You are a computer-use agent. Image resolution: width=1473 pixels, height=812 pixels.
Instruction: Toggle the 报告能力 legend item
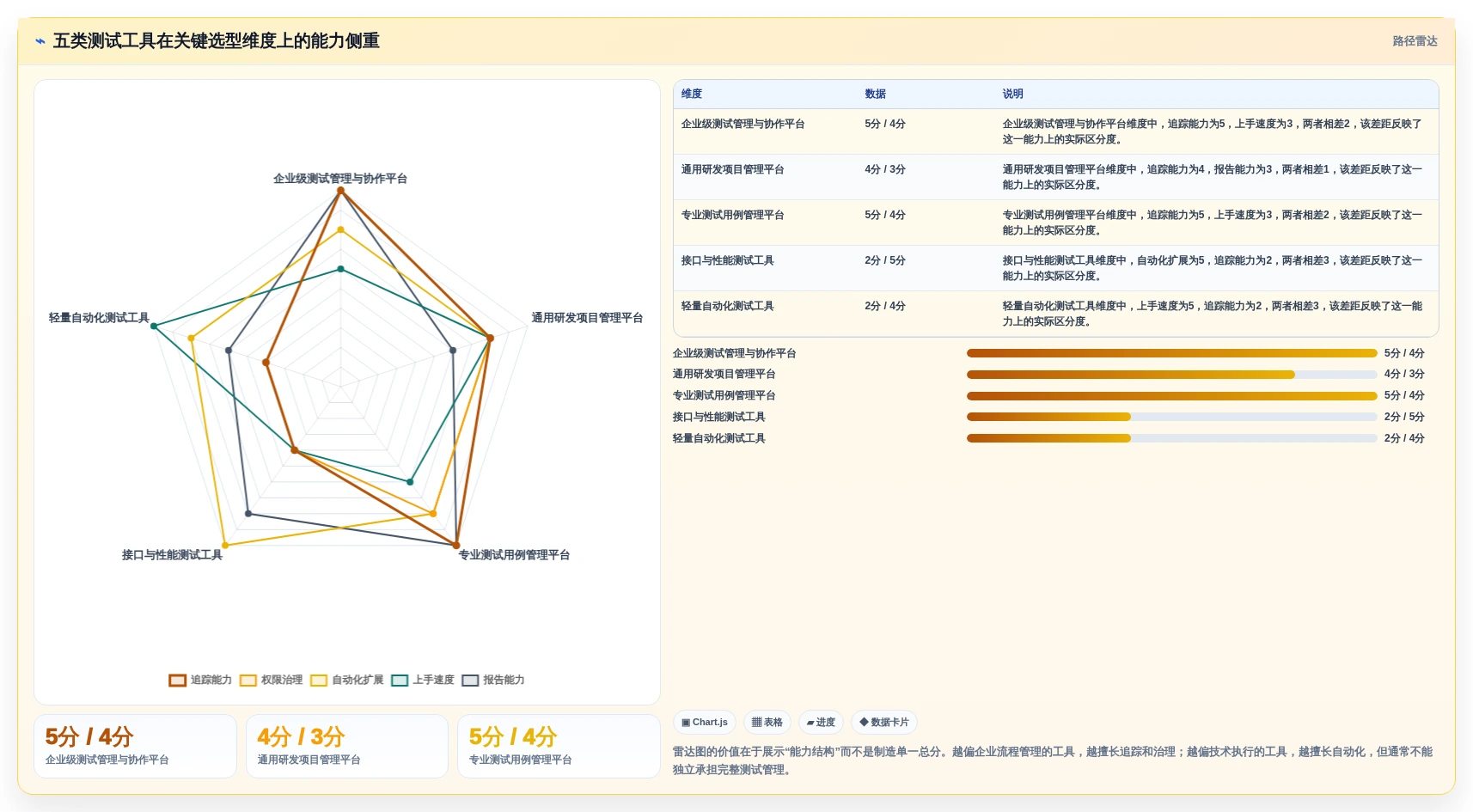coord(493,681)
